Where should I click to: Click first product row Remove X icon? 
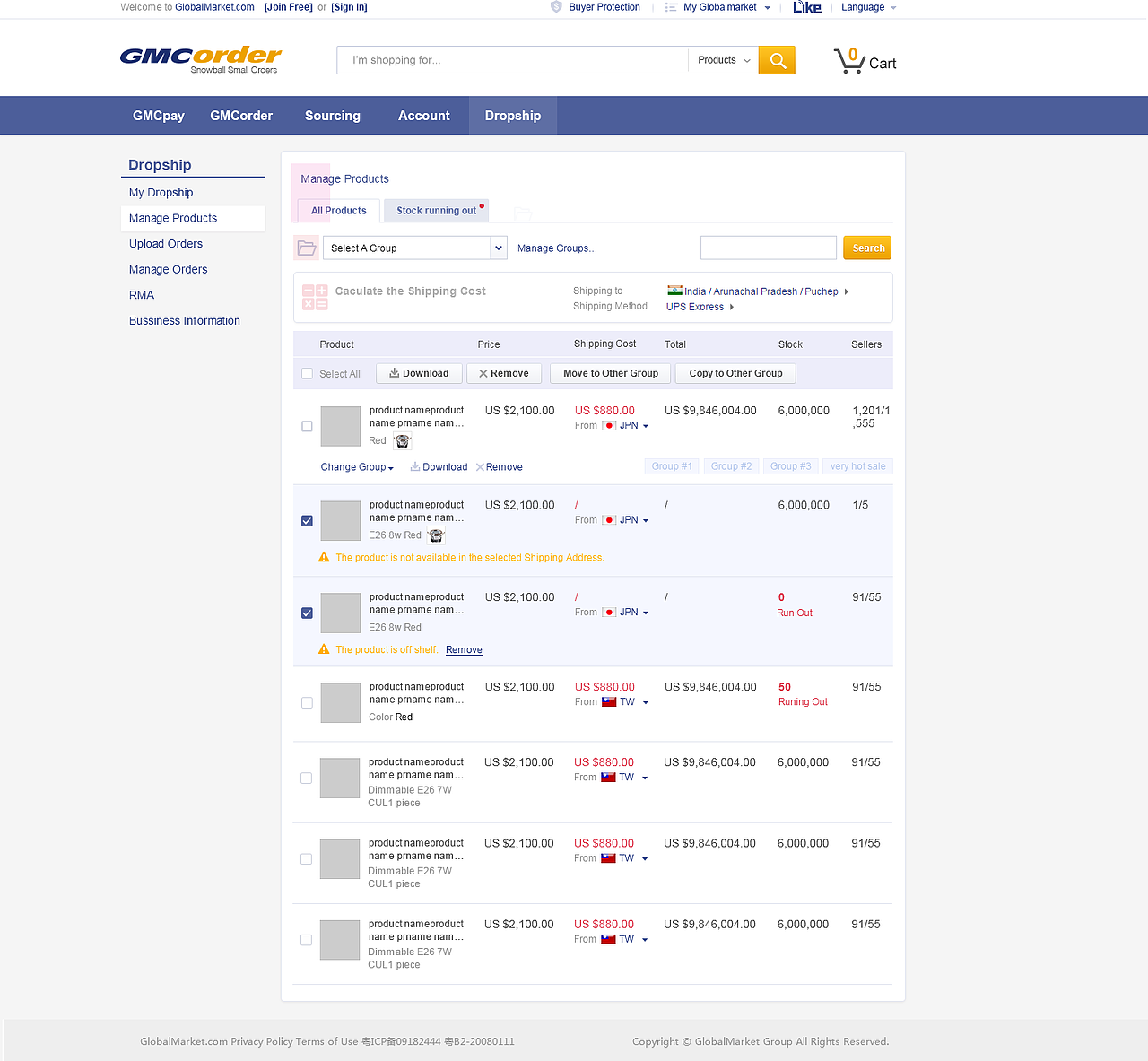pyautogui.click(x=480, y=466)
